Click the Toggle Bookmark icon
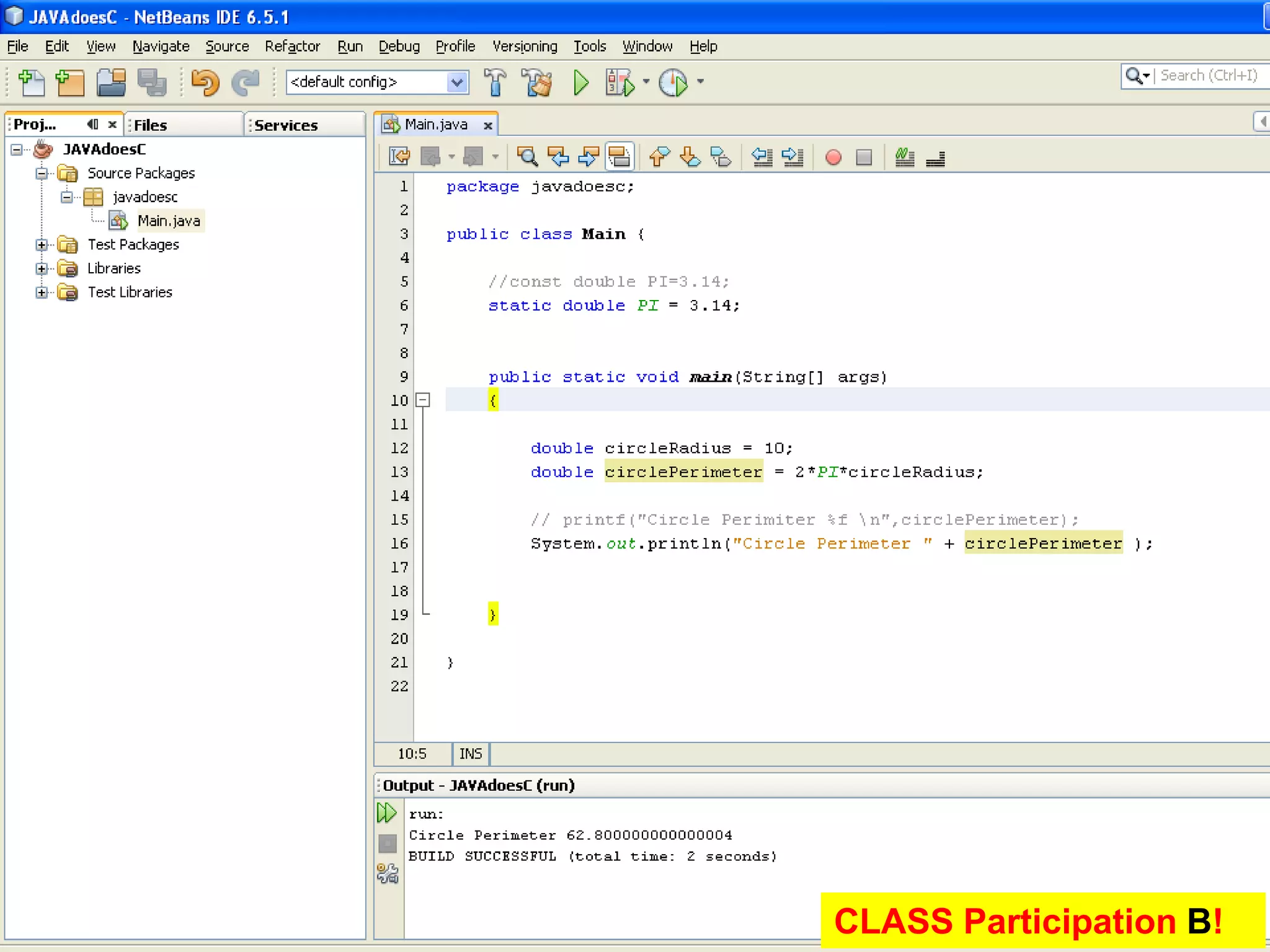Viewport: 1270px width, 952px height. click(x=721, y=157)
